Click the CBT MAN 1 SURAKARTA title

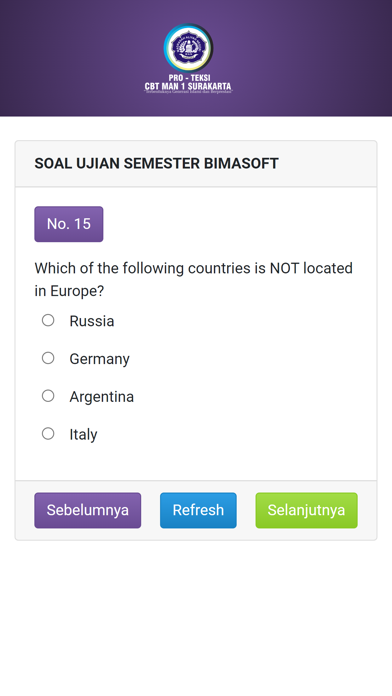[x=188, y=86]
